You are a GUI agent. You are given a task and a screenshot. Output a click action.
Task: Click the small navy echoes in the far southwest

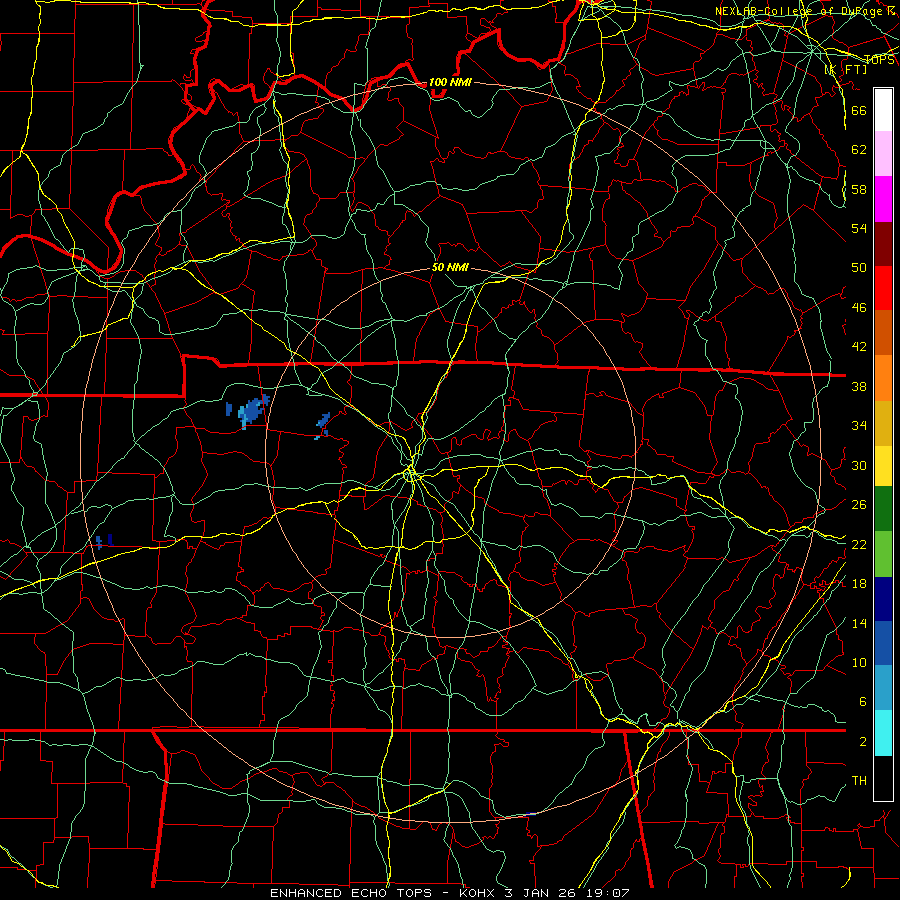pyautogui.click(x=104, y=541)
